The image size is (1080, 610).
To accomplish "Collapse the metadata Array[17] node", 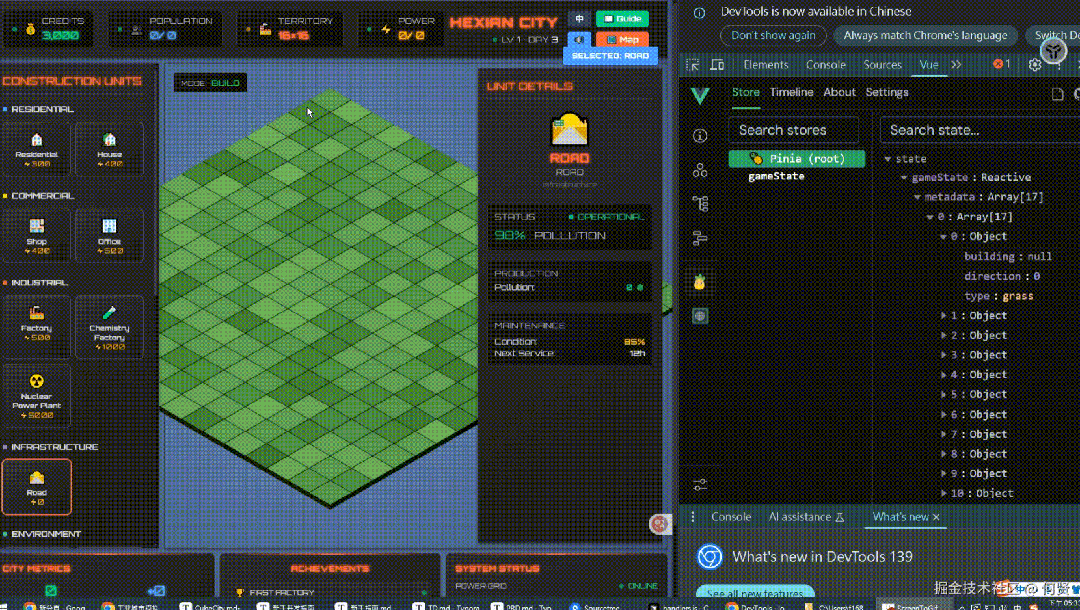I will pos(917,198).
